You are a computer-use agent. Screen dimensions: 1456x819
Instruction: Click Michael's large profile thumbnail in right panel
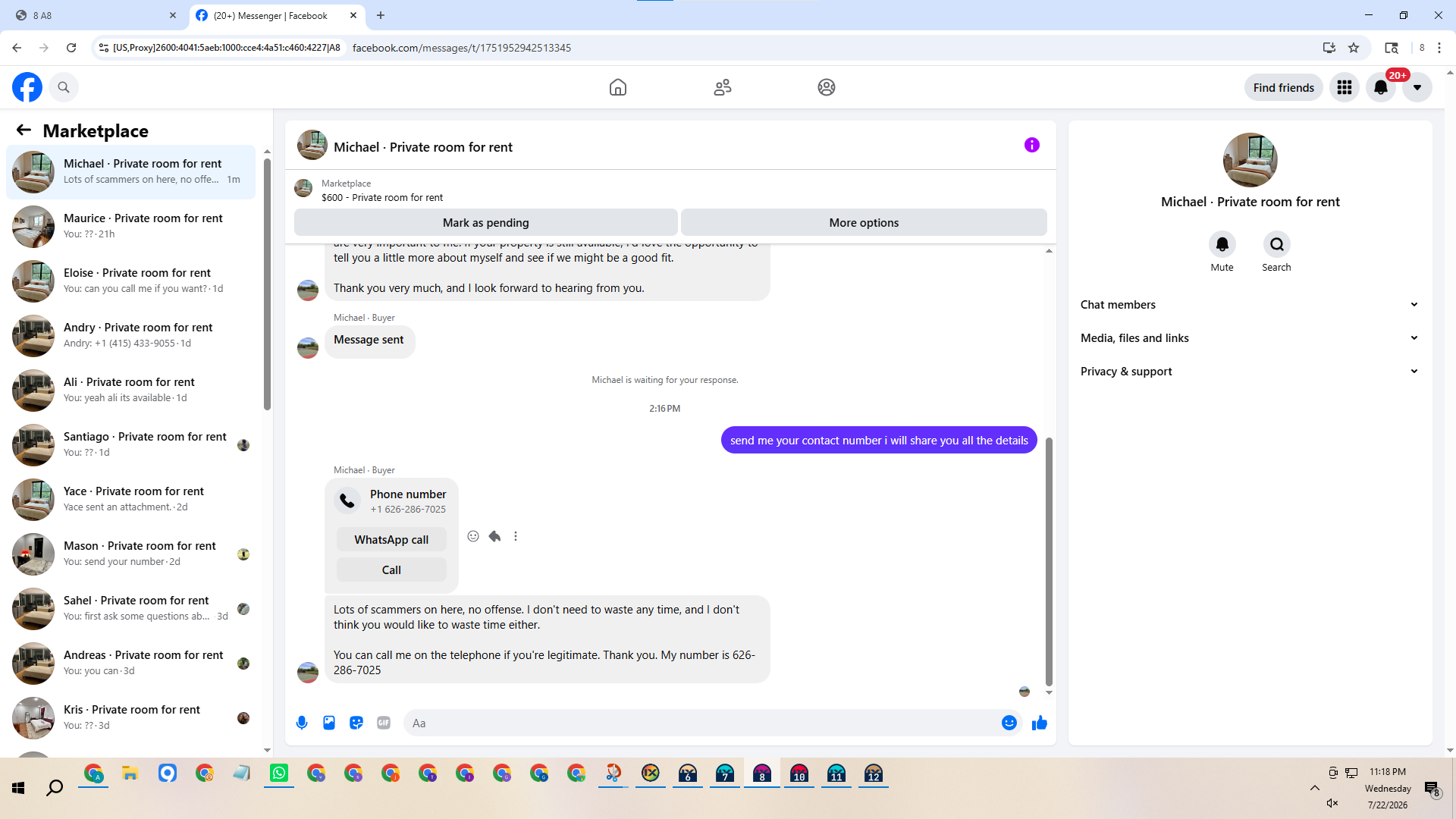1250,160
